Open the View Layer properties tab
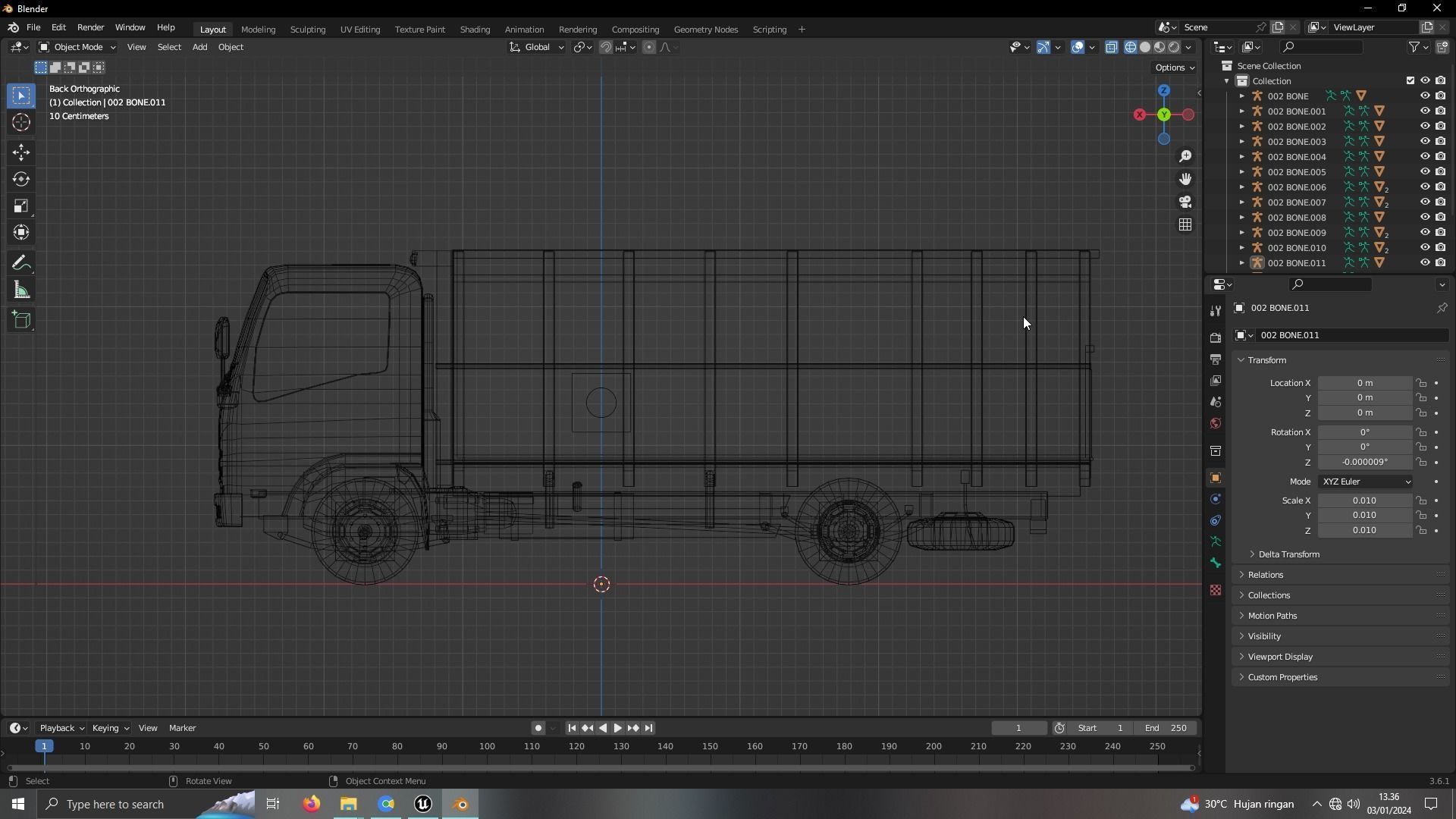The width and height of the screenshot is (1456, 819). (x=1216, y=380)
